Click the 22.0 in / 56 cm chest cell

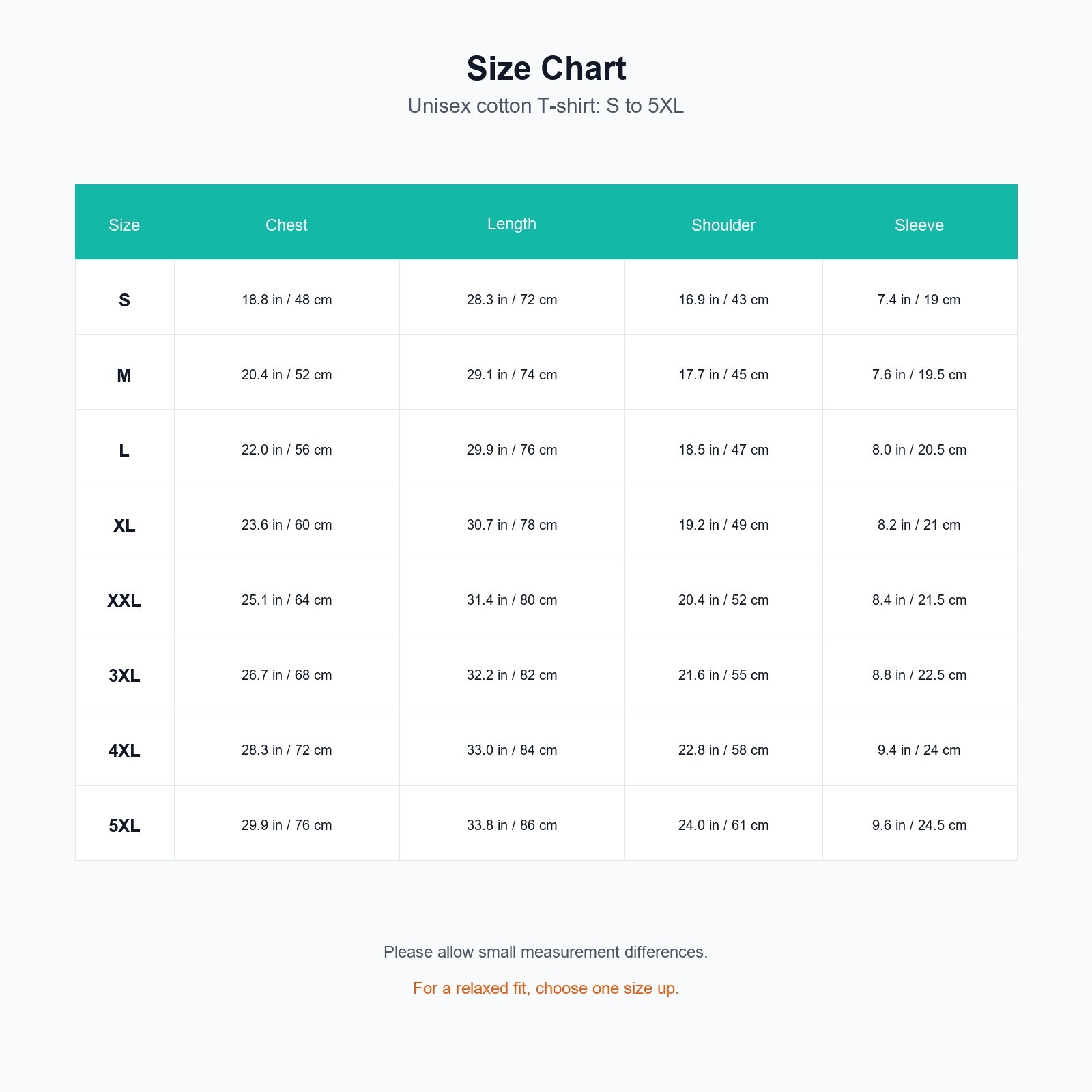click(287, 450)
